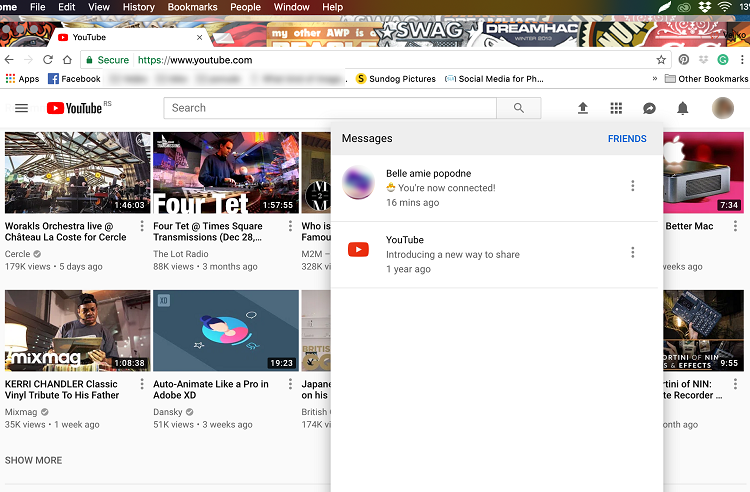Click the upload video arrow icon
Screen dimensions: 750x492
pyautogui.click(x=583, y=108)
